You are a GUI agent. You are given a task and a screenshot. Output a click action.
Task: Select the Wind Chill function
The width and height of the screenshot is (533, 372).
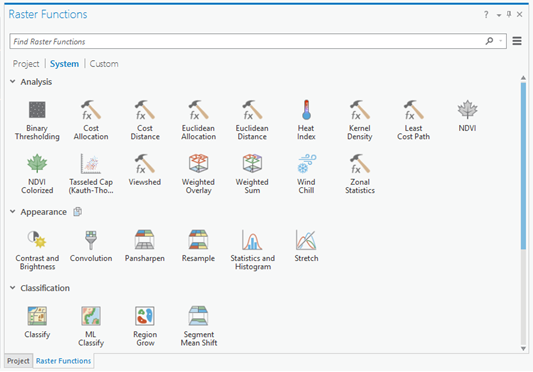pos(306,174)
